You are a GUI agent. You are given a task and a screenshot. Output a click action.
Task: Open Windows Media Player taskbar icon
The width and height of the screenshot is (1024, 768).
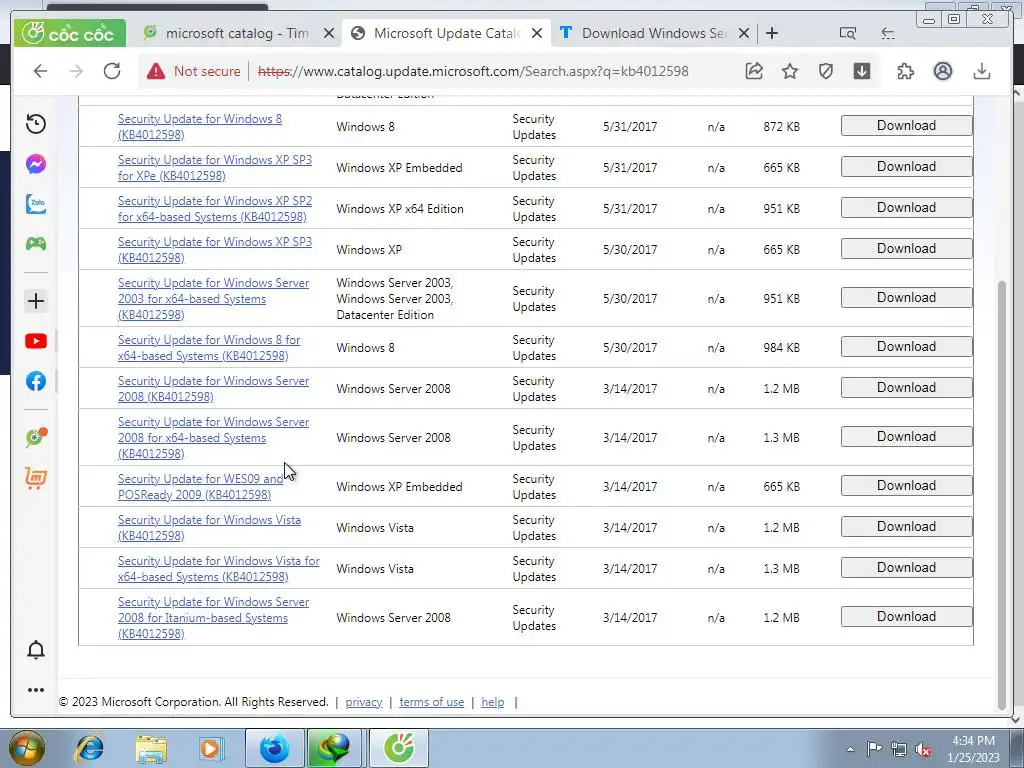click(x=211, y=748)
